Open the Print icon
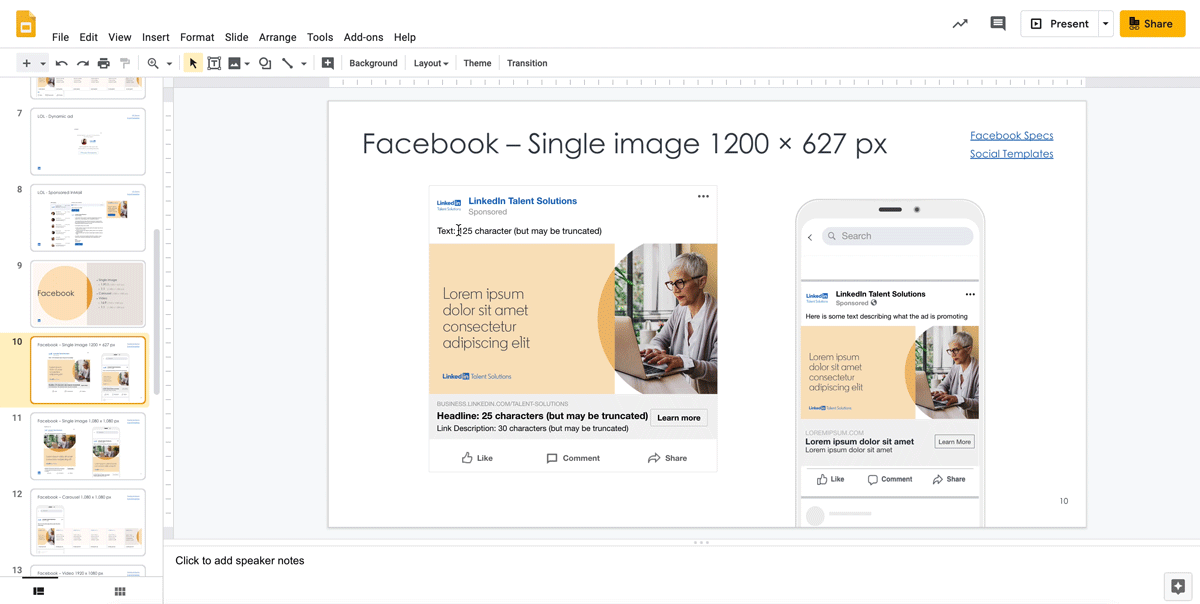Viewport: 1200px width, 604px height. click(x=103, y=62)
